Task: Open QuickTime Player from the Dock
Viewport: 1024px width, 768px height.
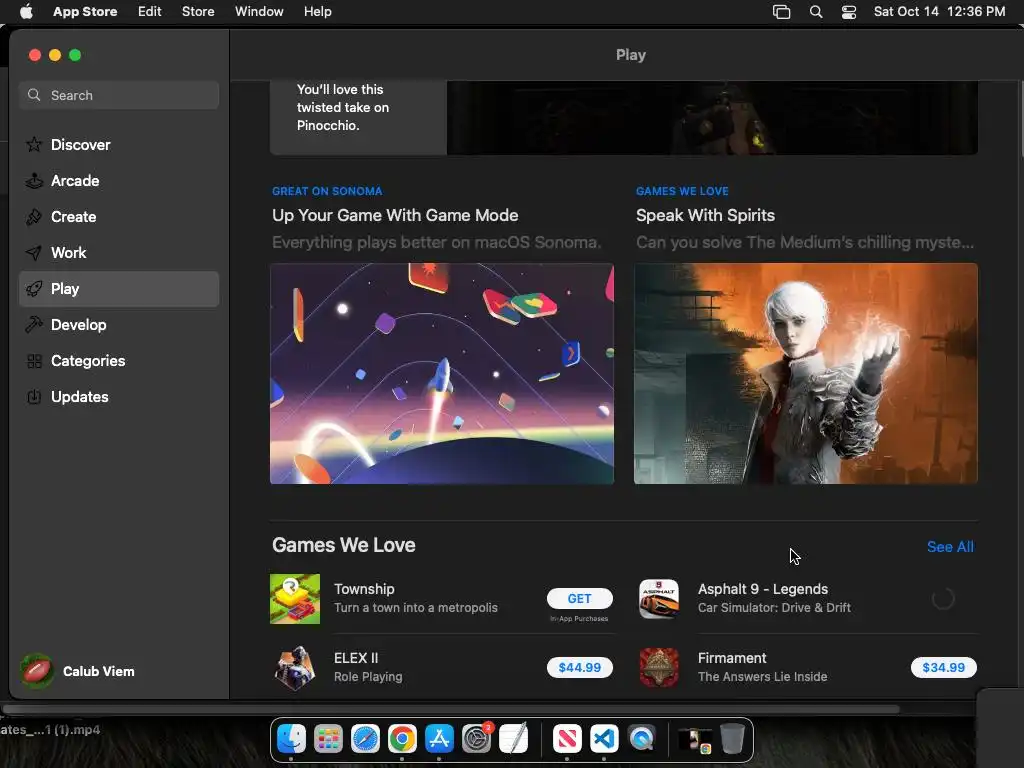Action: point(641,739)
